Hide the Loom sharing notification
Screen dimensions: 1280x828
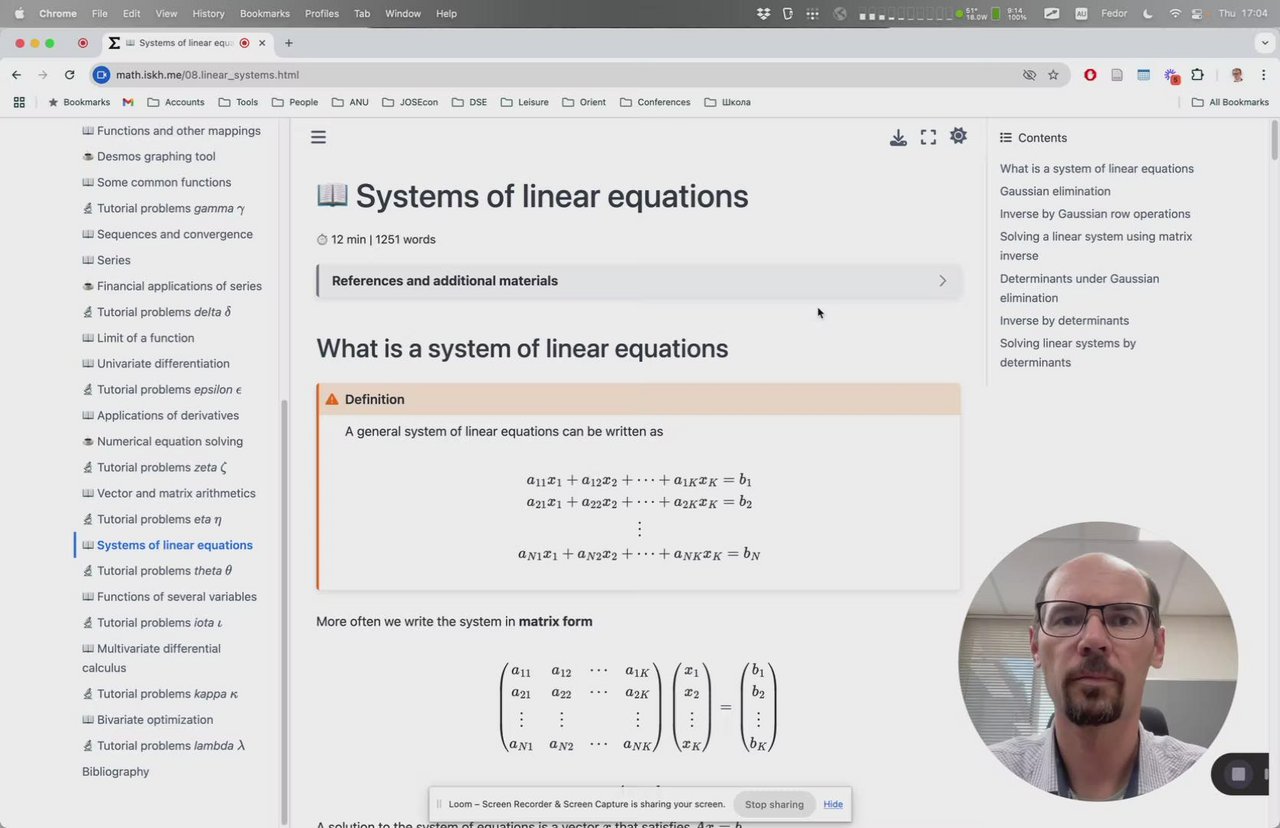click(x=833, y=804)
